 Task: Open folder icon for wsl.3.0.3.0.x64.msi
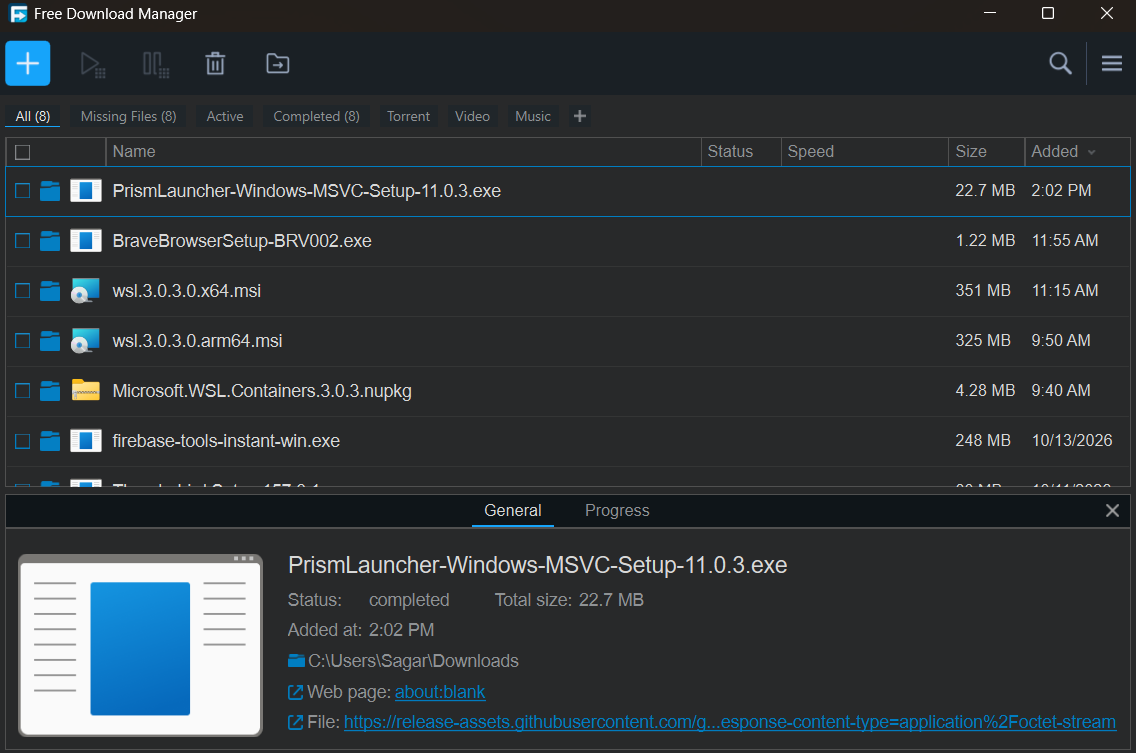[50, 291]
